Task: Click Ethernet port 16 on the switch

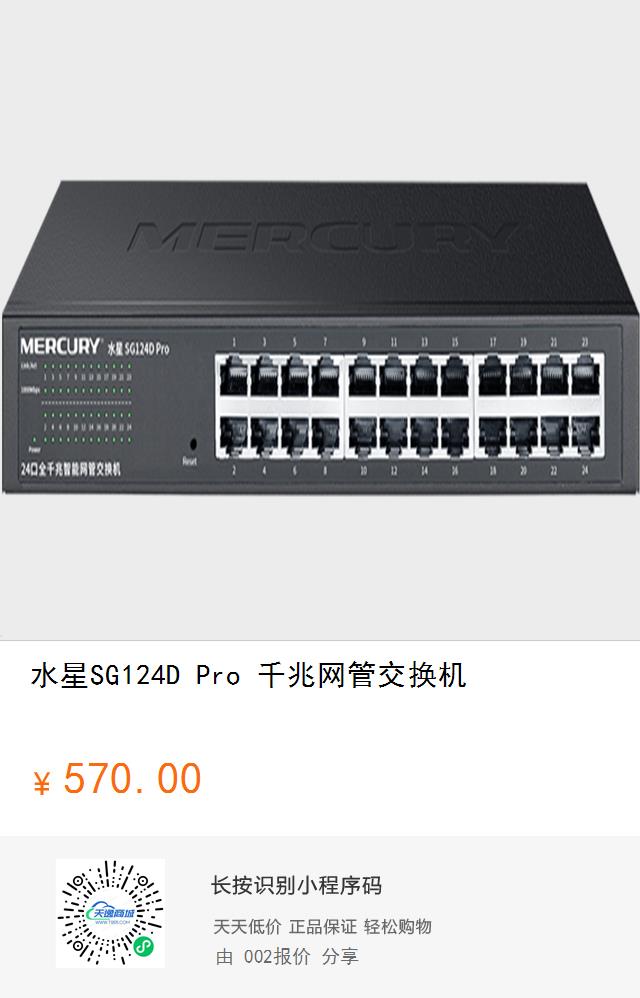Action: click(455, 437)
